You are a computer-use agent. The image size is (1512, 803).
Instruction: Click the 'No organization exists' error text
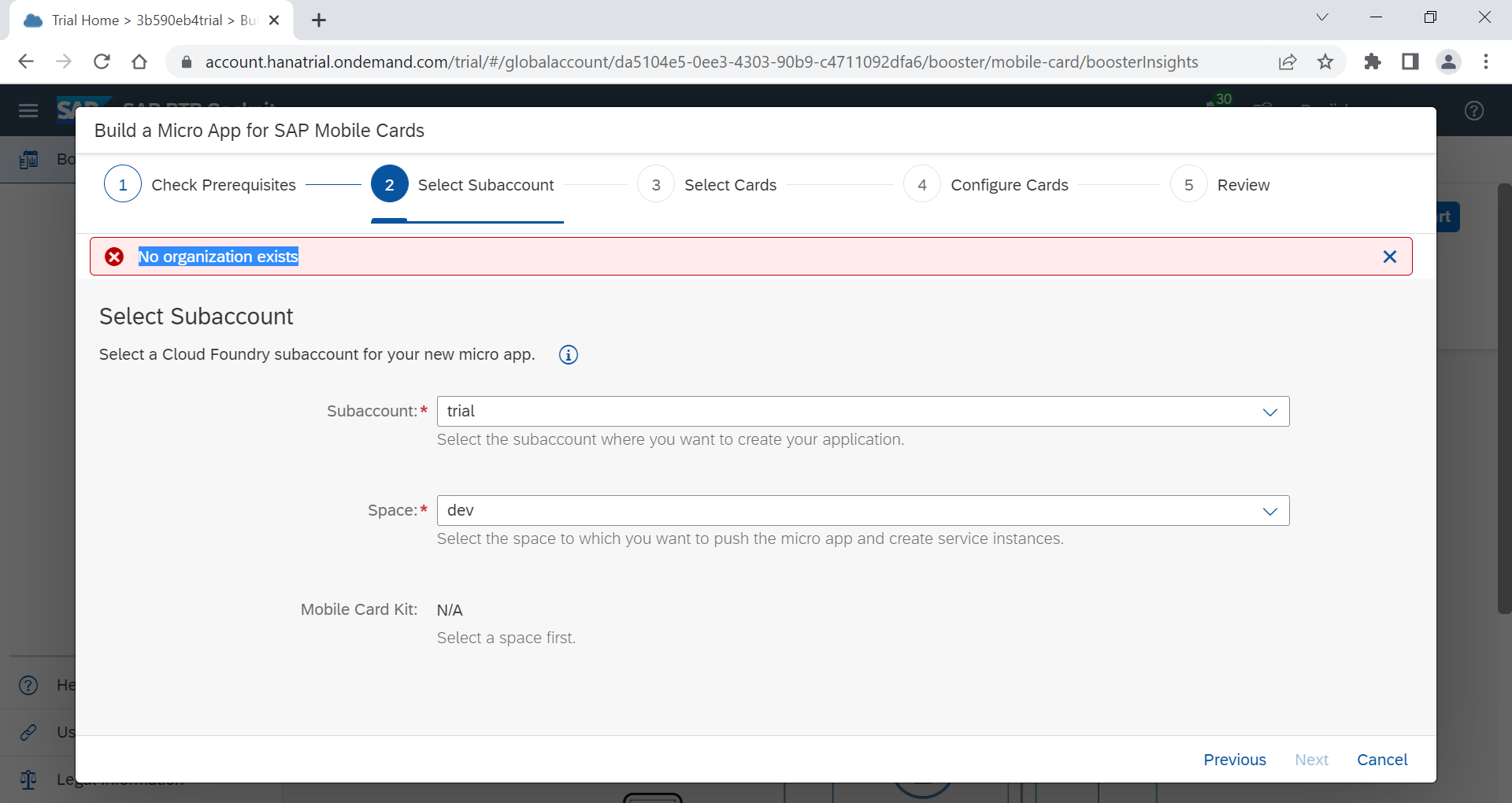(x=218, y=257)
